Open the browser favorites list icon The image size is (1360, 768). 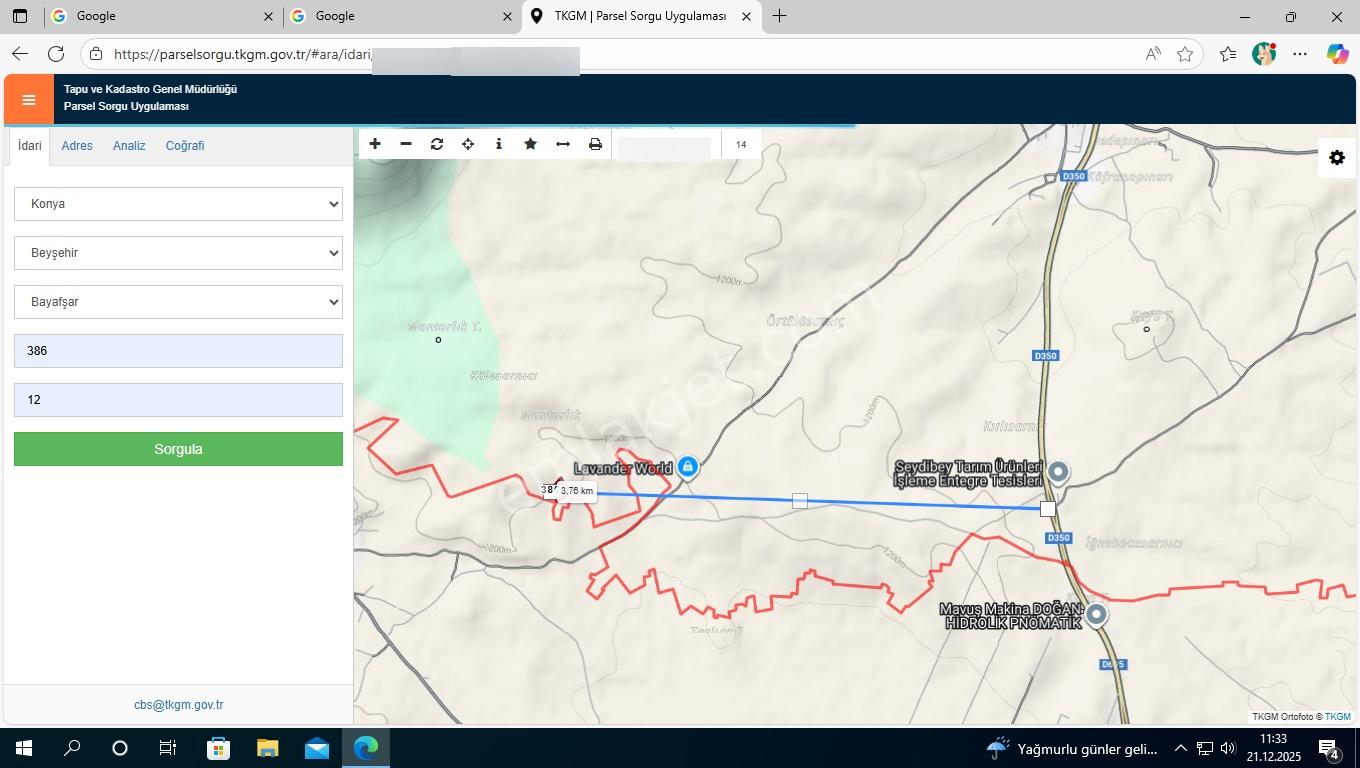coord(1228,54)
